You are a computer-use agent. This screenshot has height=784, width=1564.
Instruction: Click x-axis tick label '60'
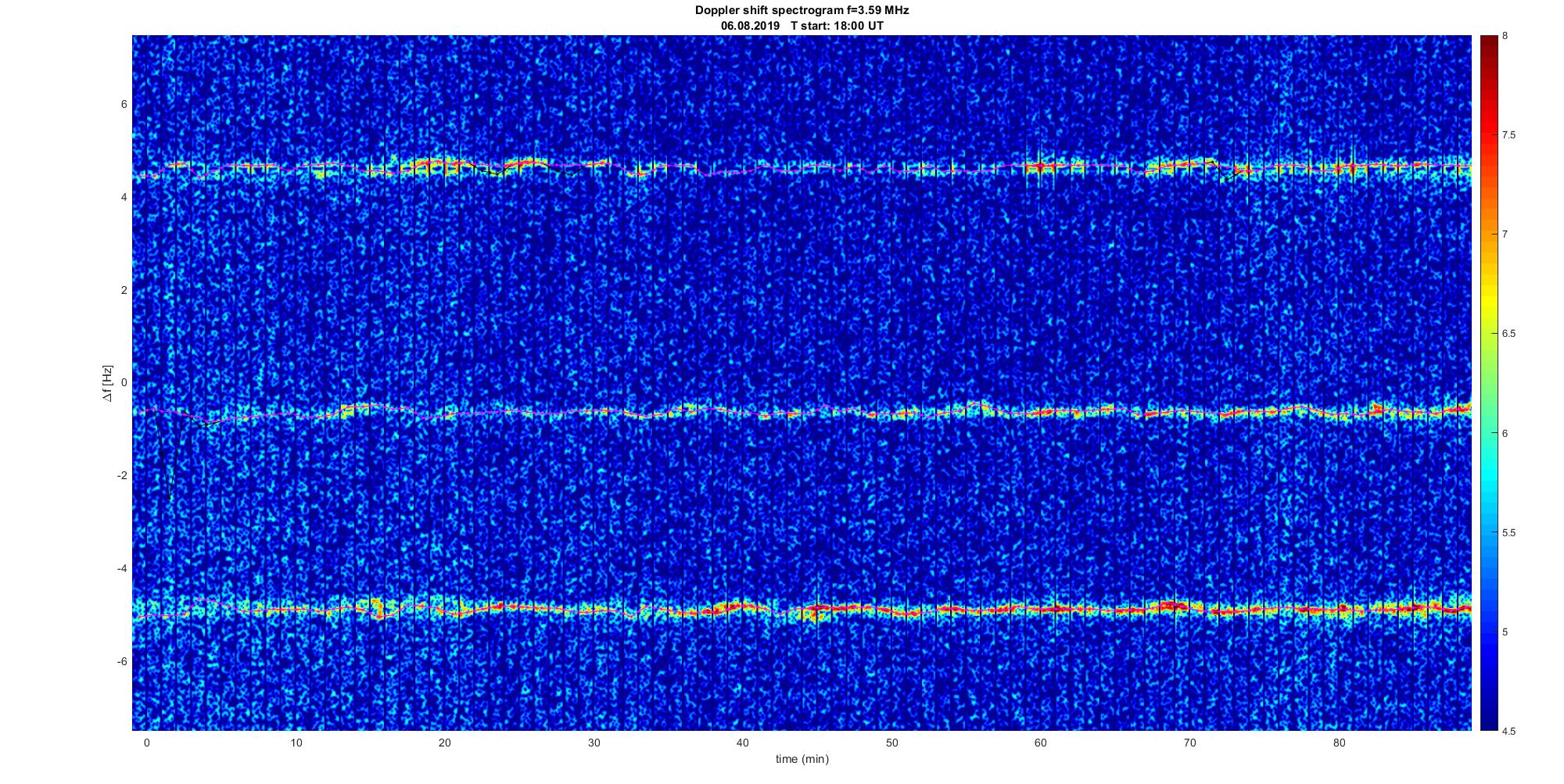pos(1041,743)
